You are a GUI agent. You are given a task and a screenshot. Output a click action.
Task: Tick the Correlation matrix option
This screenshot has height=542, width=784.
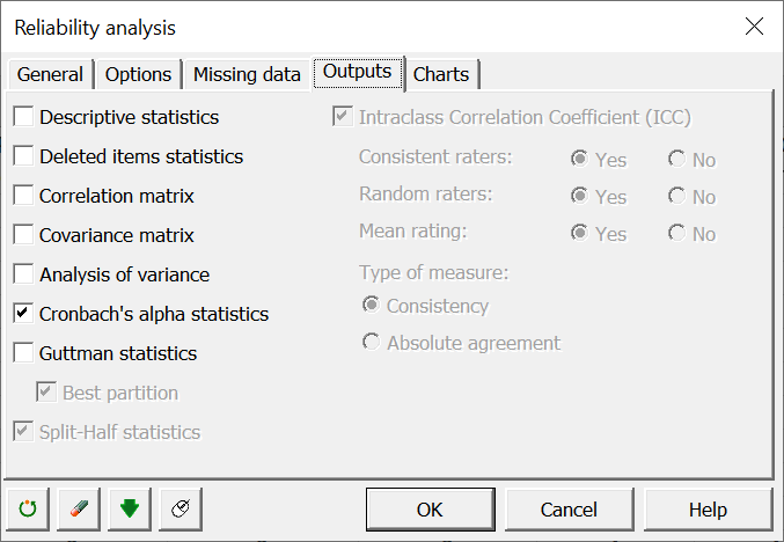click(24, 196)
